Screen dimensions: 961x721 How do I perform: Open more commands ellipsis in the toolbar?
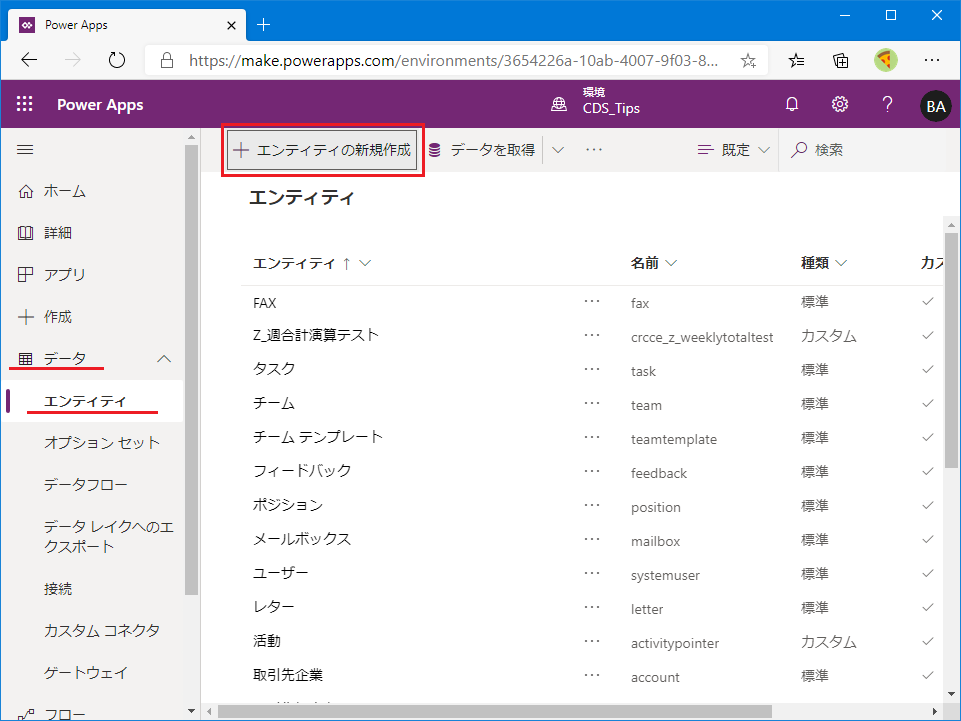pyautogui.click(x=594, y=150)
